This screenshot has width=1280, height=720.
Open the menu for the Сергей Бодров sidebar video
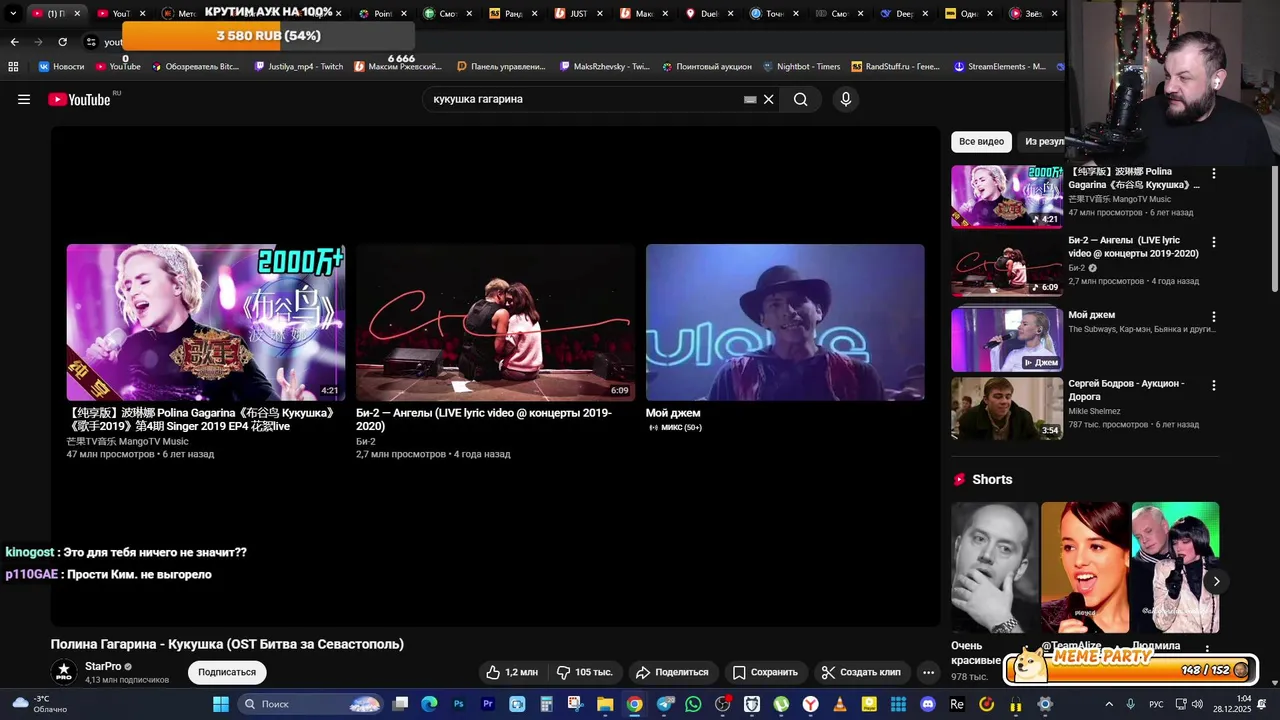pos(1214,385)
